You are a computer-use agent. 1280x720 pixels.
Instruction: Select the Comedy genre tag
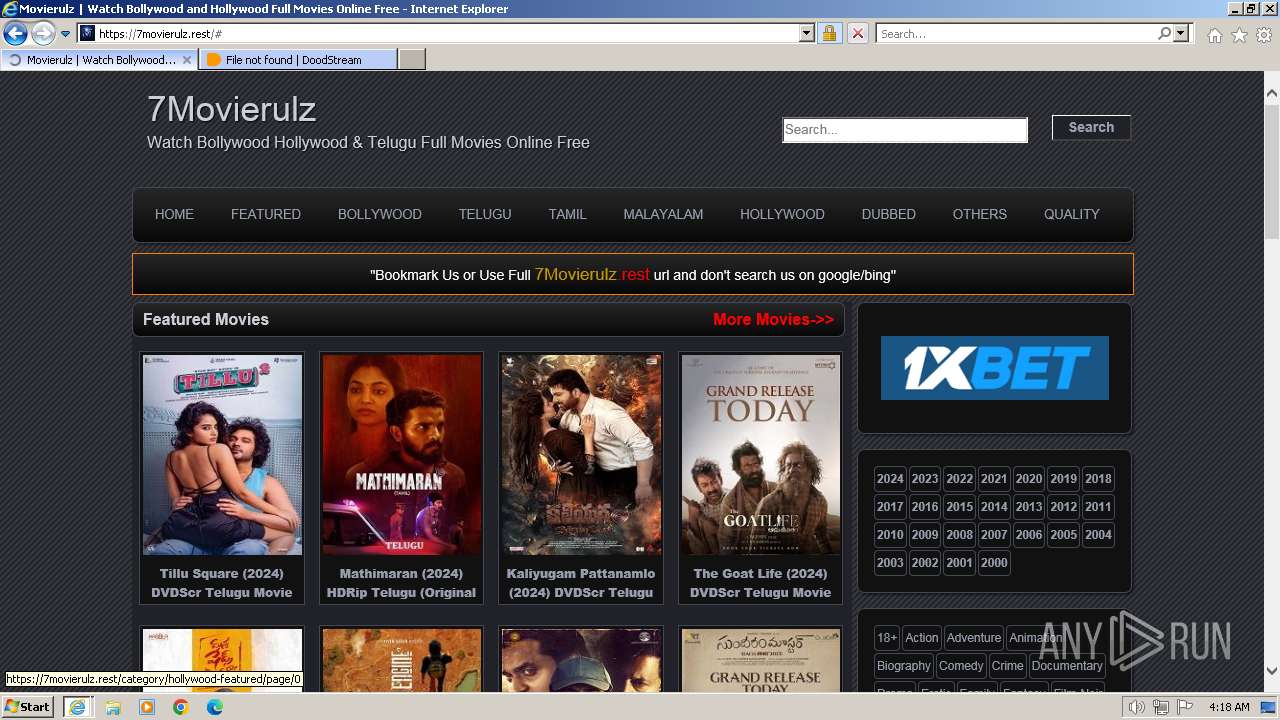click(961, 666)
